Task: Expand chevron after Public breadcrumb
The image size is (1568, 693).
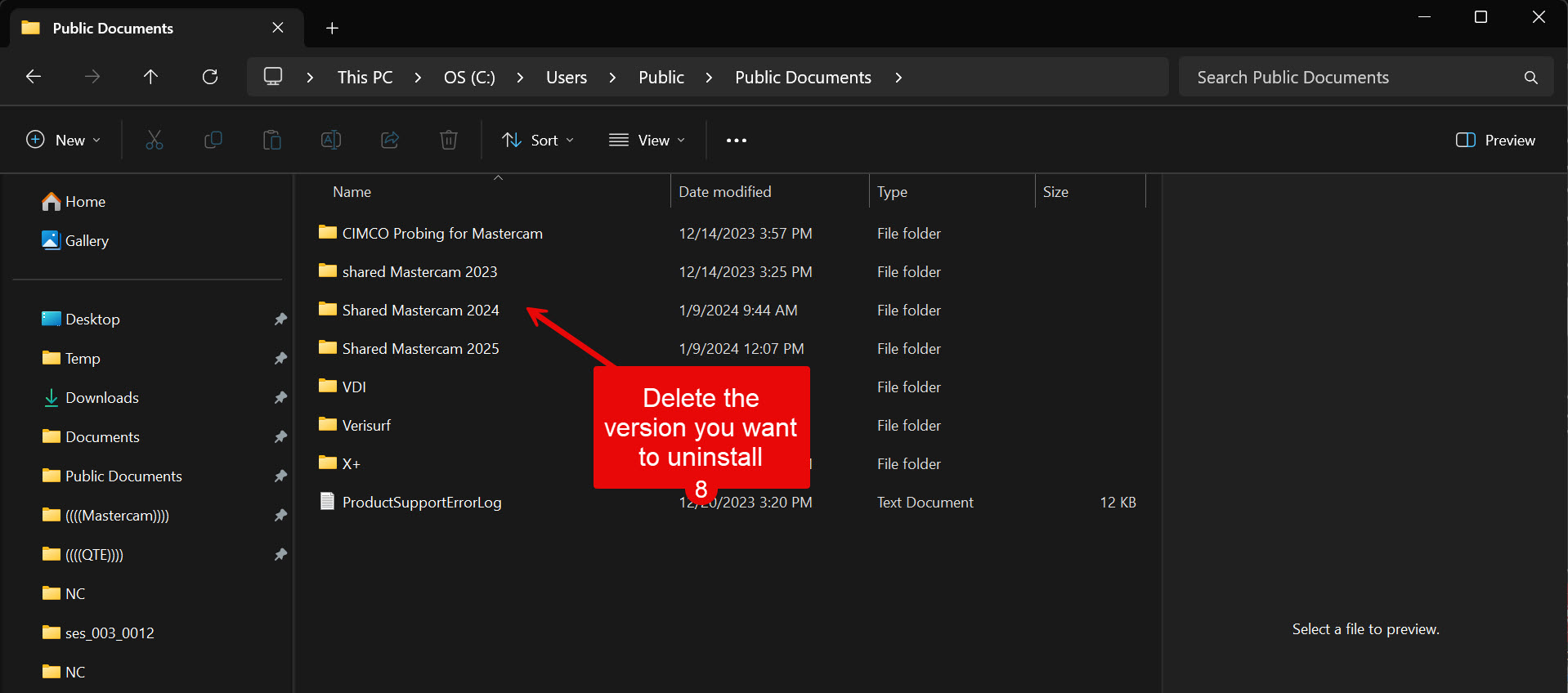Action: pos(709,78)
